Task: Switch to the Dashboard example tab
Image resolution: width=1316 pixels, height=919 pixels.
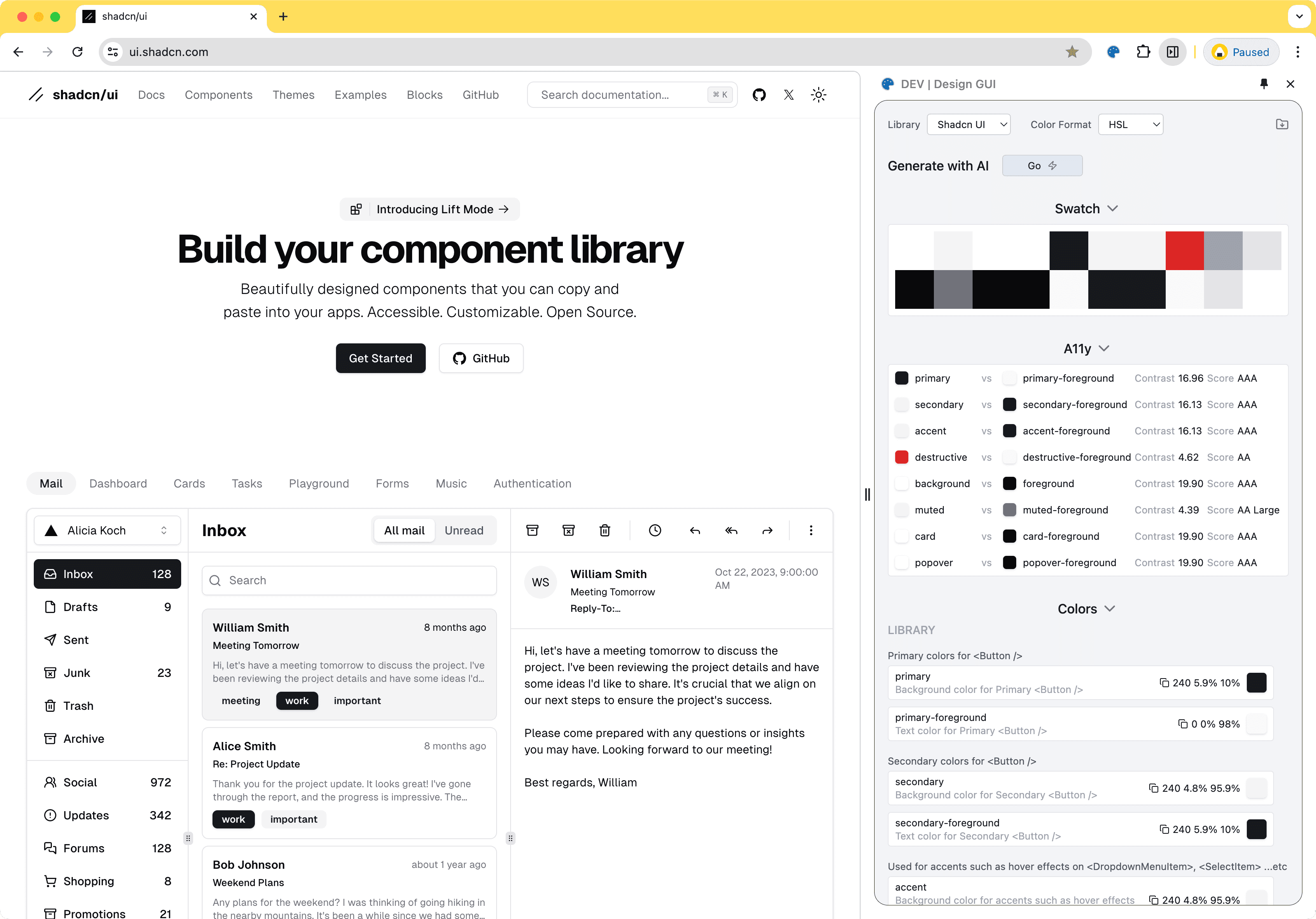Action: click(x=118, y=483)
